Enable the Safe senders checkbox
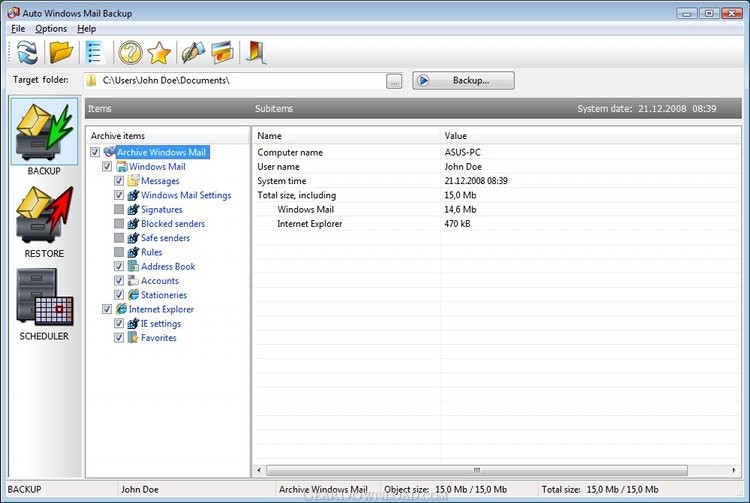Screen dimensions: 750x503 click(119, 238)
